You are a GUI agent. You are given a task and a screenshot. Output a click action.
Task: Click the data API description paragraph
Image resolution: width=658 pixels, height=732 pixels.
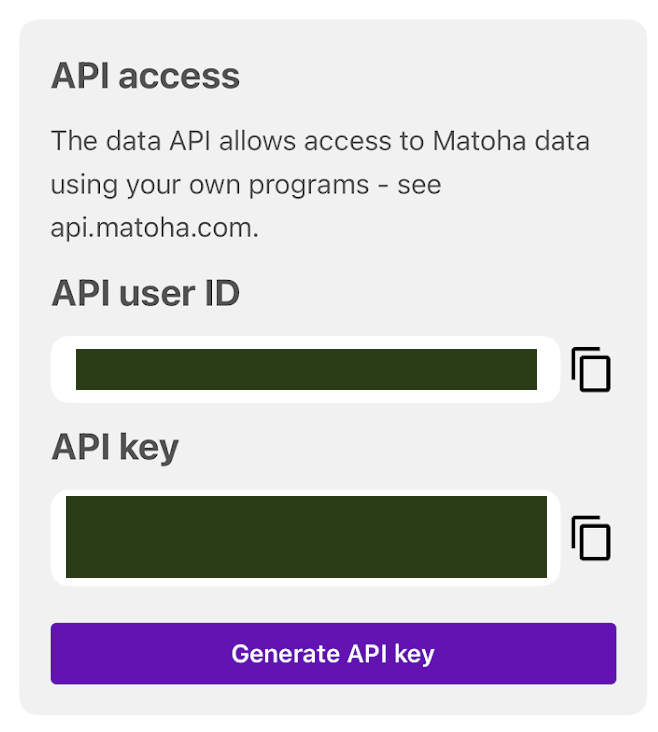tap(320, 183)
